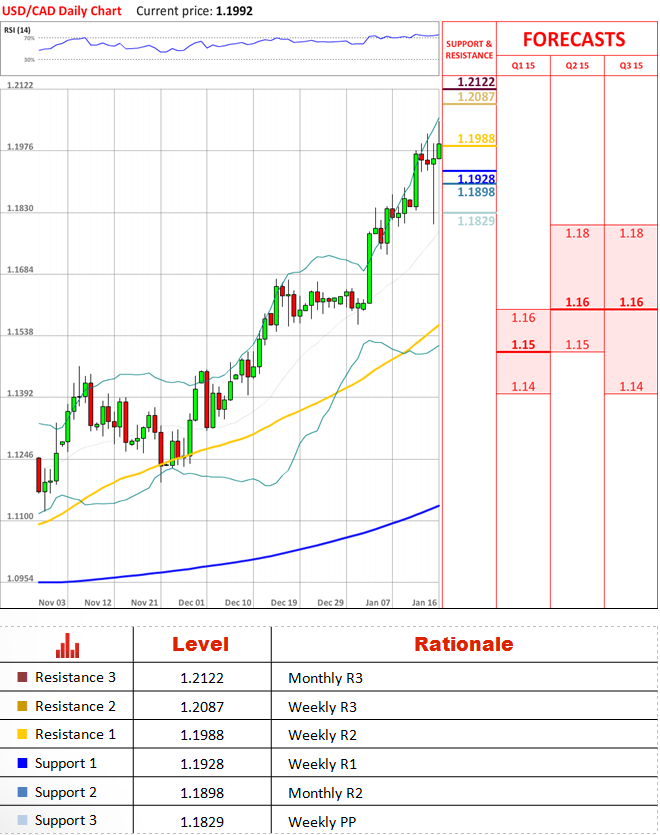The height and width of the screenshot is (835, 660).
Task: Click the 'Current price: 1.1992' label
Action: (194, 11)
